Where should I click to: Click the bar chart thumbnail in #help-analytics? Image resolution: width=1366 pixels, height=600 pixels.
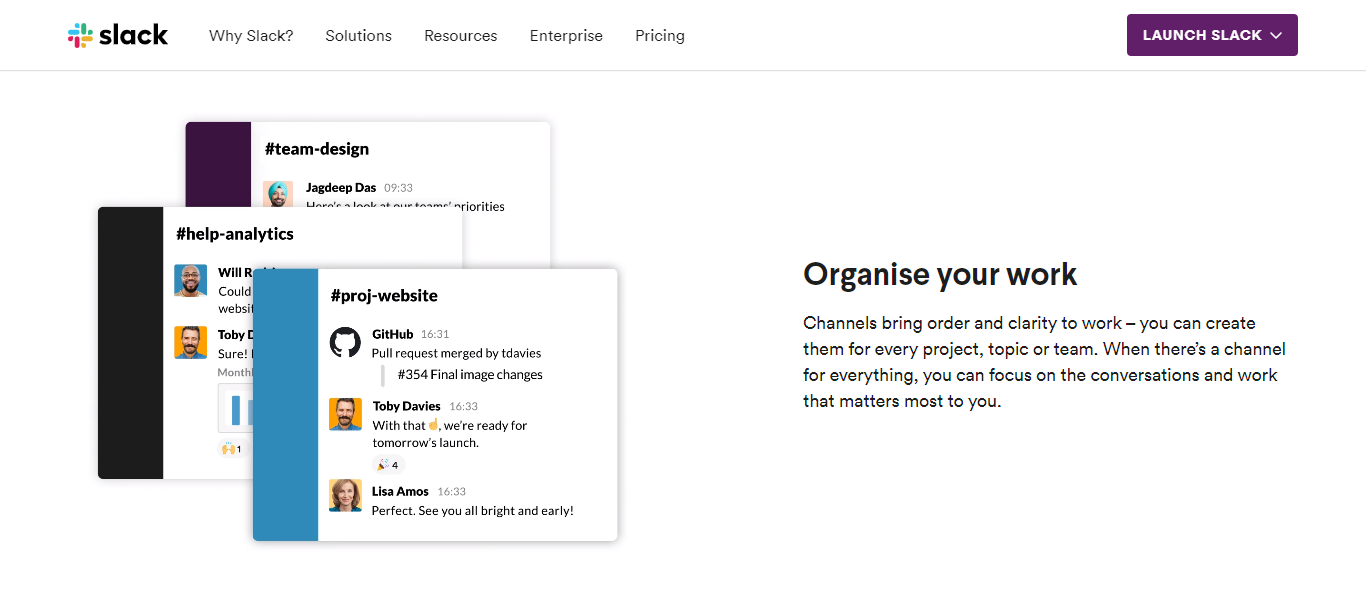click(236, 407)
